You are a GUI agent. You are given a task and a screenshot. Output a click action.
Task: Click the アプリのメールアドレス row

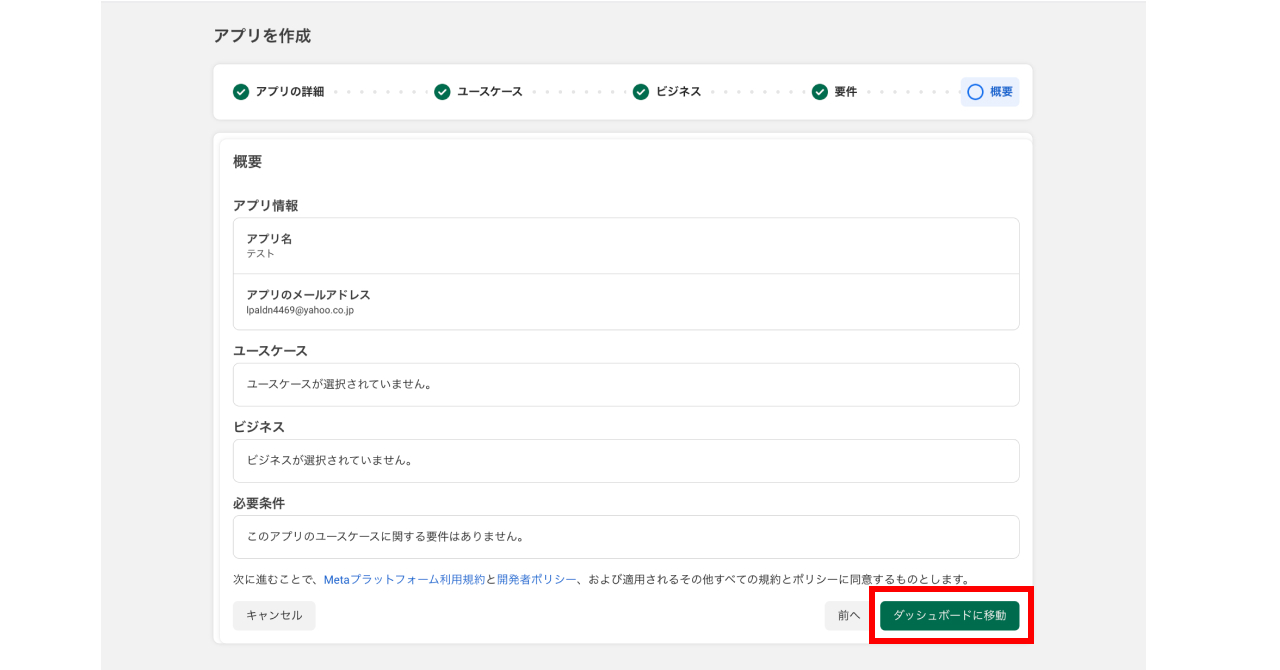coord(626,302)
